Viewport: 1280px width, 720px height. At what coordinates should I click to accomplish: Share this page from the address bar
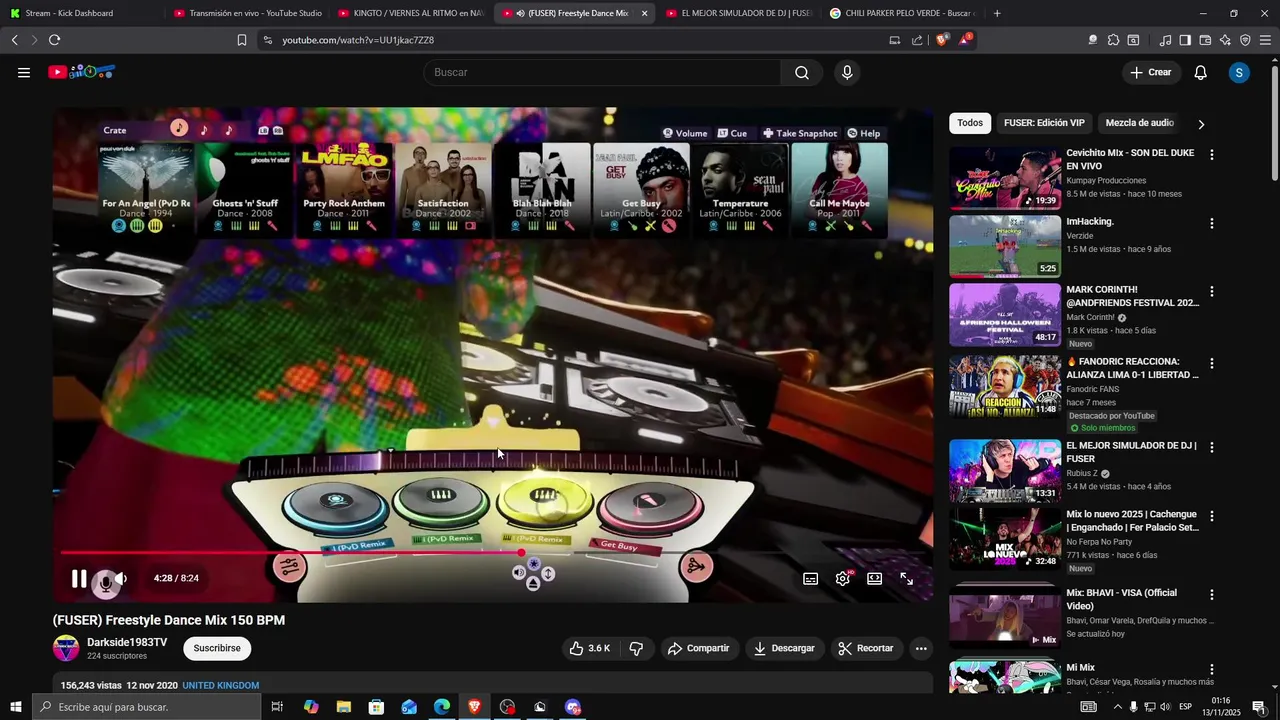coord(917,40)
